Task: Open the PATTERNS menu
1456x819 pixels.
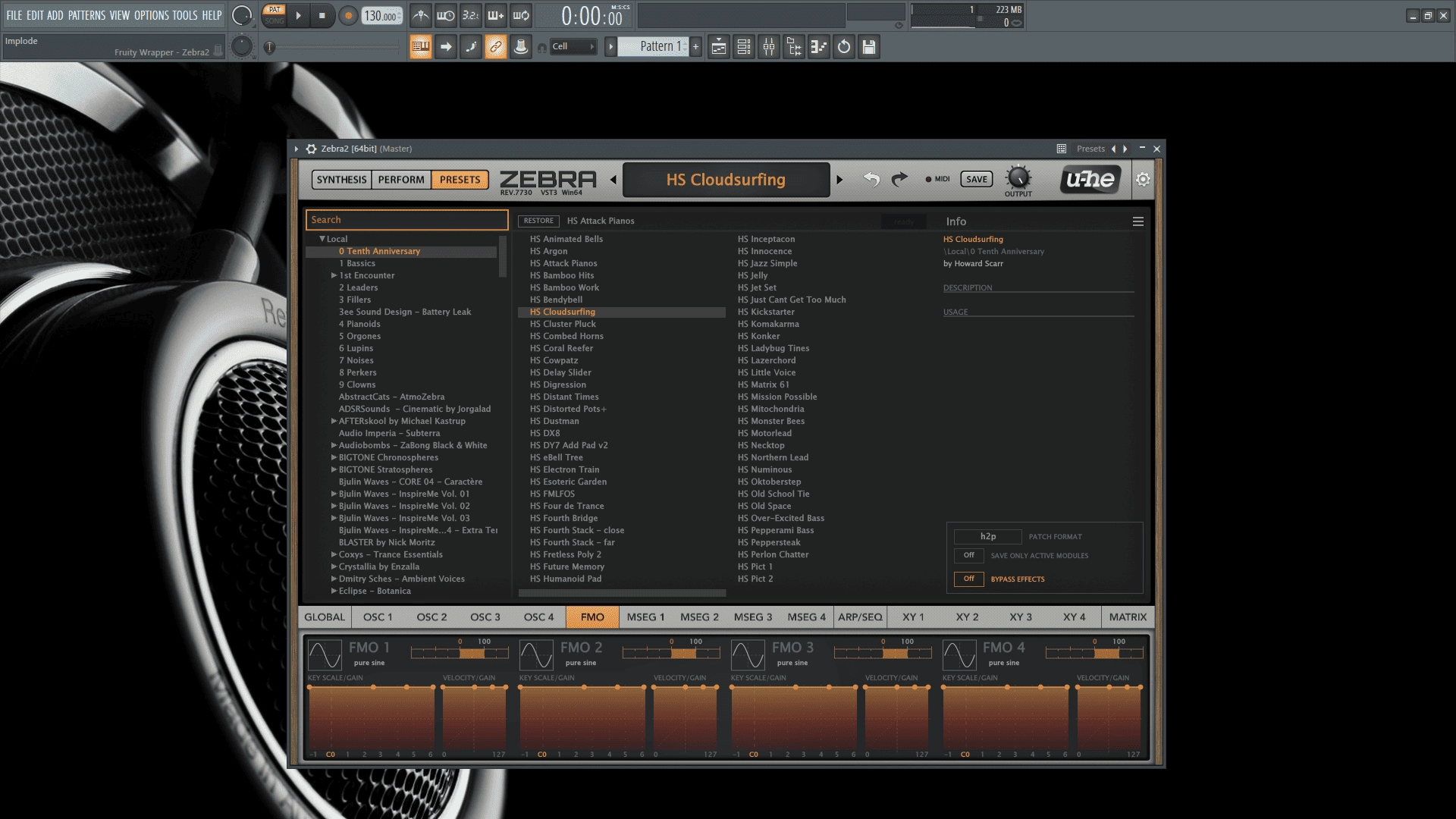Action: click(86, 15)
